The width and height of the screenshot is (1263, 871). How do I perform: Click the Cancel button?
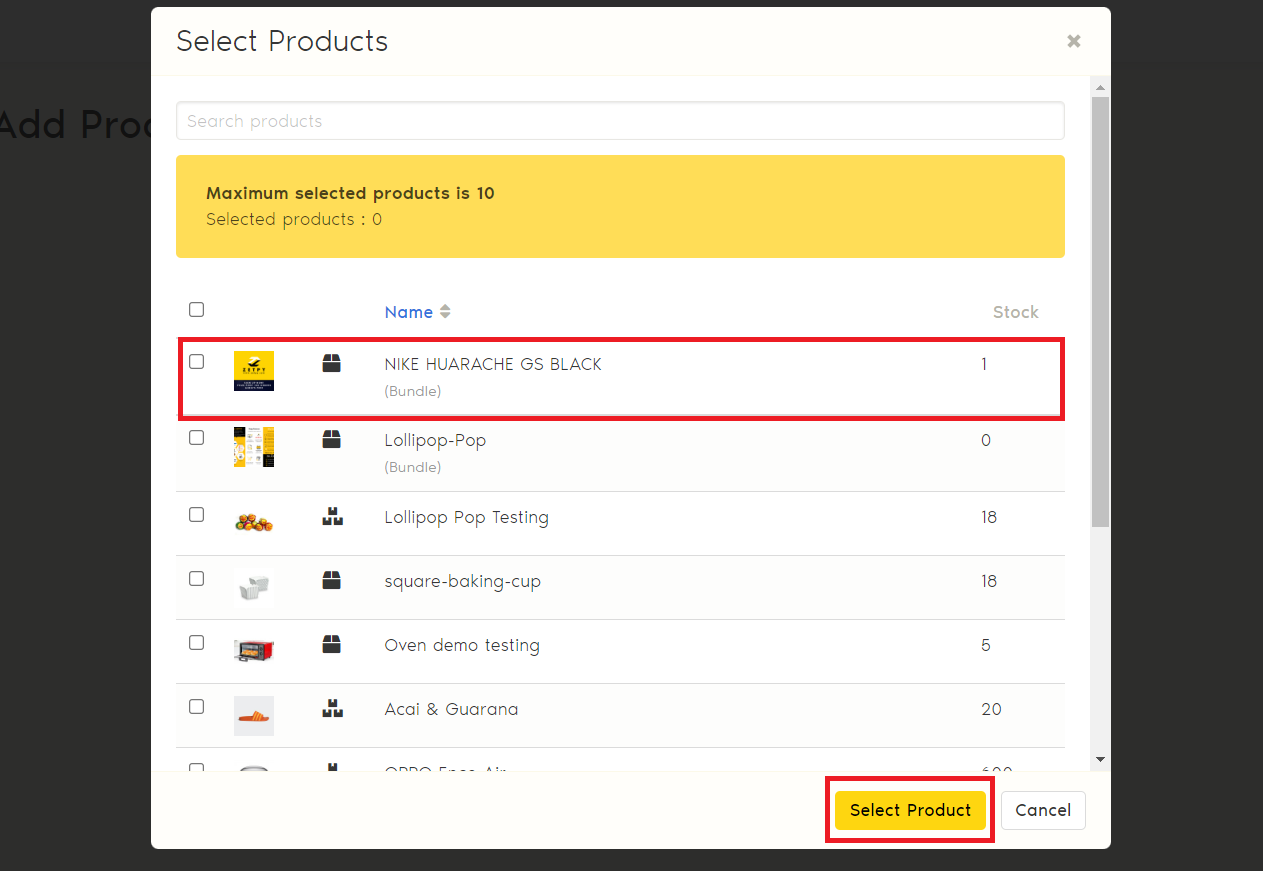point(1043,810)
